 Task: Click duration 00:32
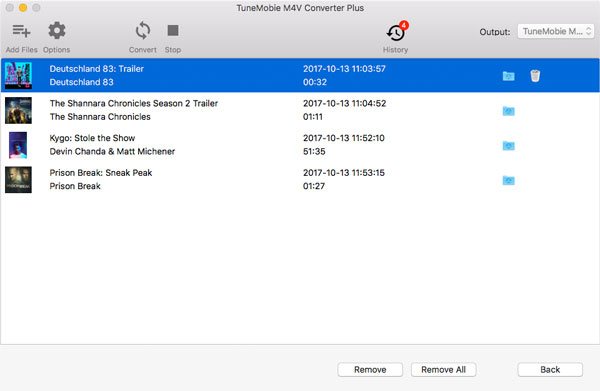[x=315, y=82]
